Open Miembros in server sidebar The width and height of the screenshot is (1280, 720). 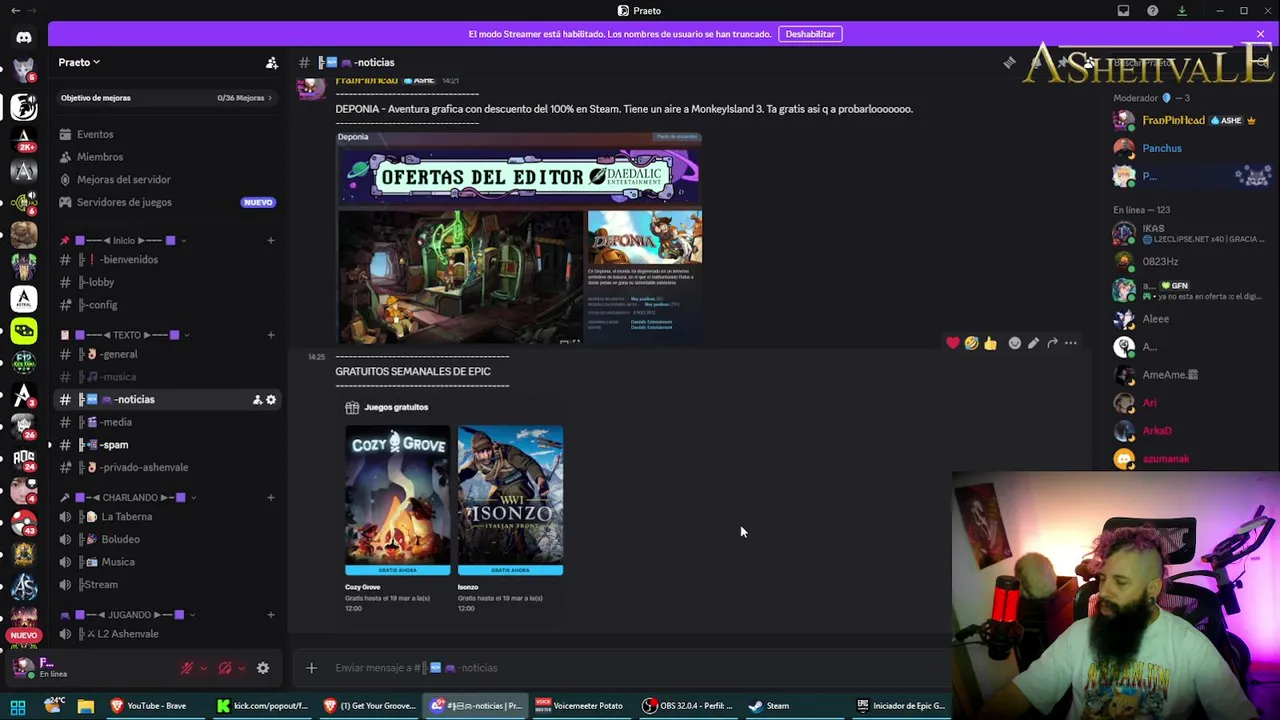tap(100, 157)
